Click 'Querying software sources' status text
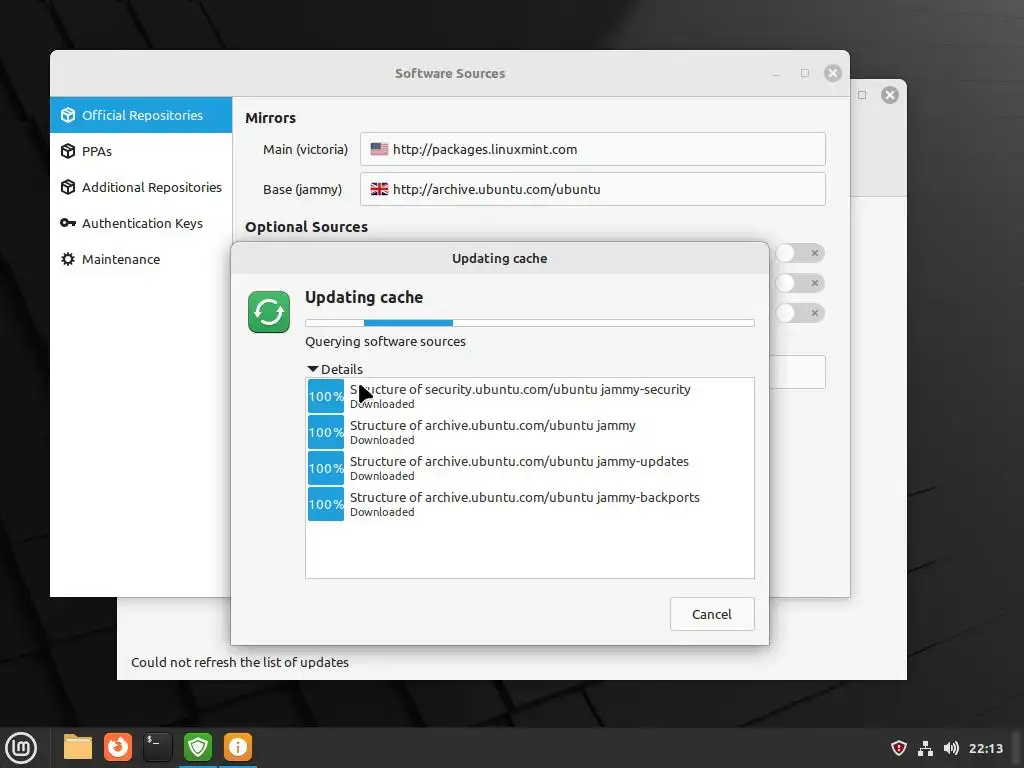 coord(385,342)
